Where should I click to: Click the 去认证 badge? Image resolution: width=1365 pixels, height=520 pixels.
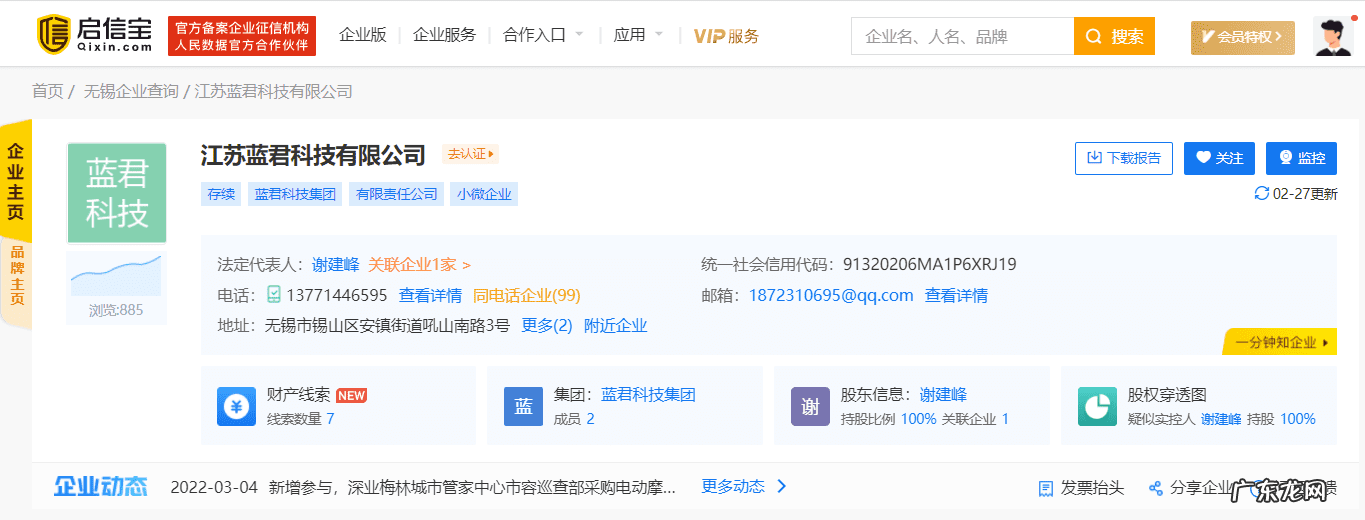[470, 154]
